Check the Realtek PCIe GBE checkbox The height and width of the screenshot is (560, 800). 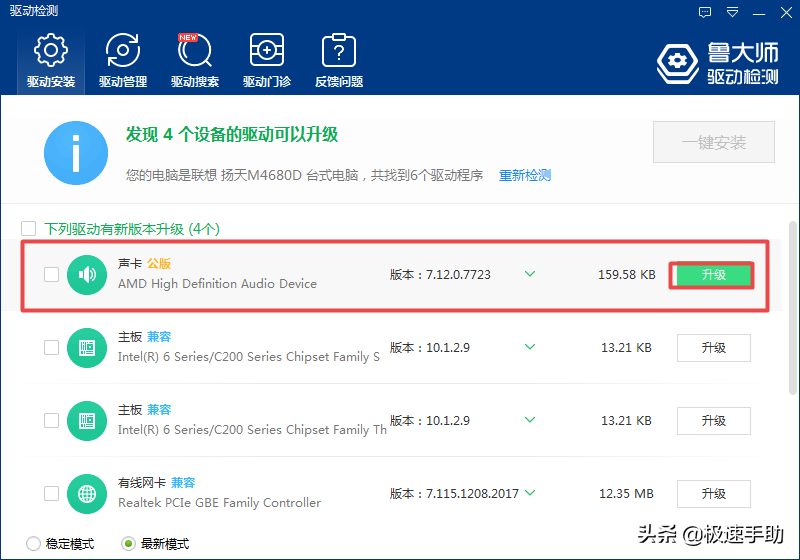point(52,494)
